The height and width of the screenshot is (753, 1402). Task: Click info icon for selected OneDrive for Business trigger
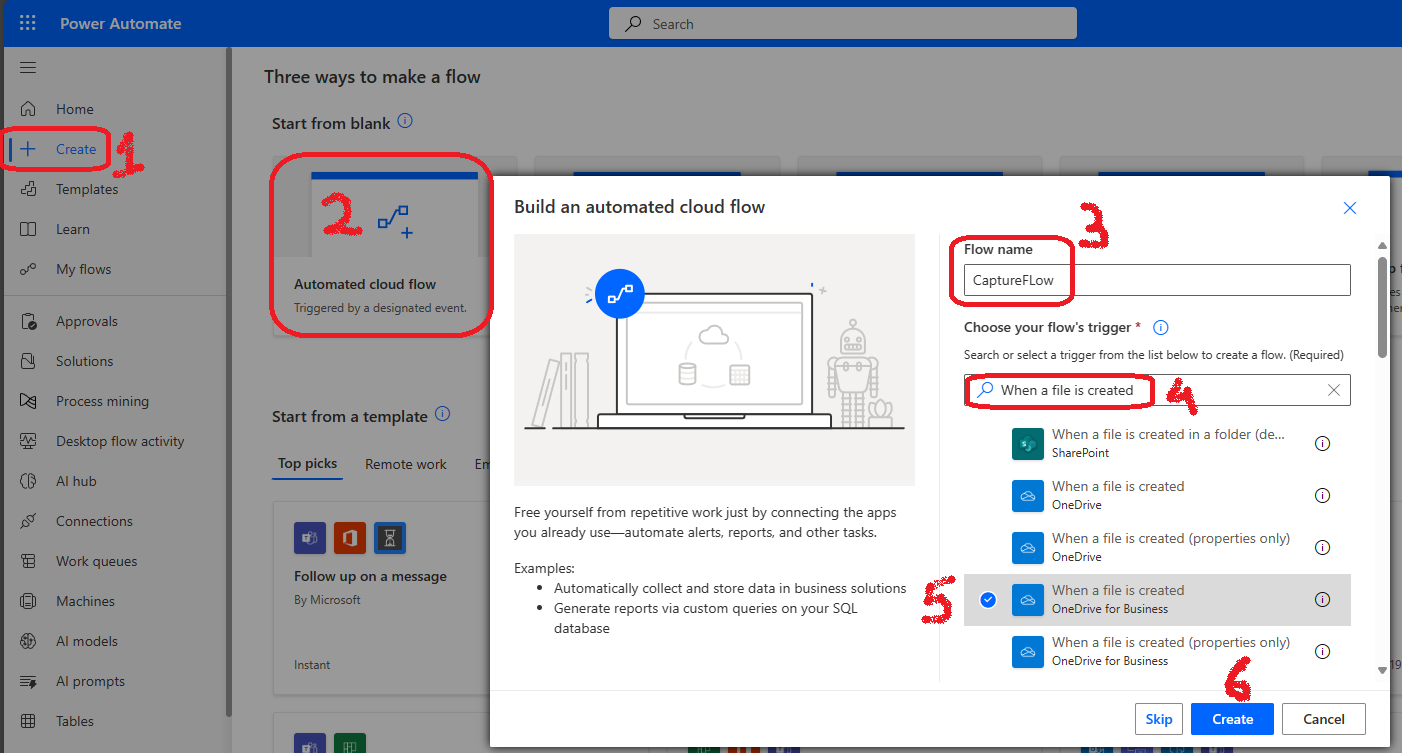tap(1322, 599)
